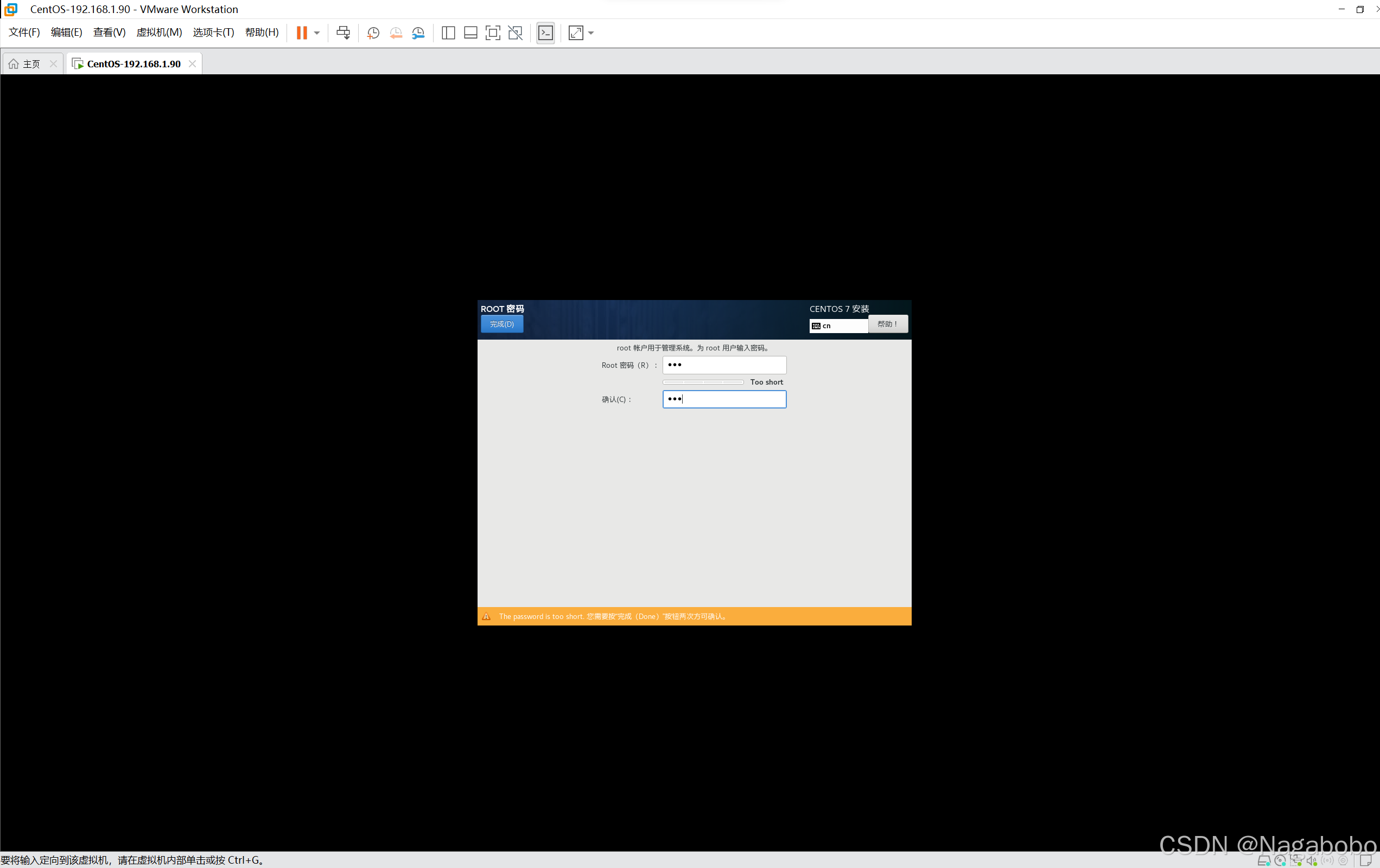Expand the power options dropdown arrow
The height and width of the screenshot is (868, 1380).
pos(317,33)
